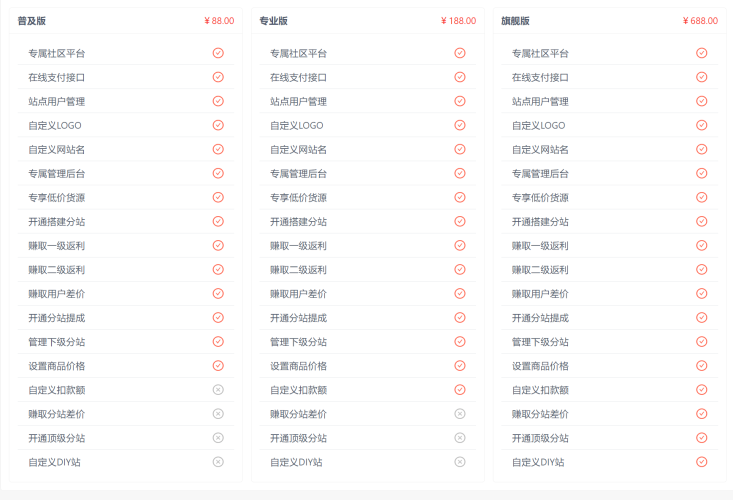Click the 管理下级分站 row label in 旗舰版
Screen dimensions: 733x500
coord(540,342)
